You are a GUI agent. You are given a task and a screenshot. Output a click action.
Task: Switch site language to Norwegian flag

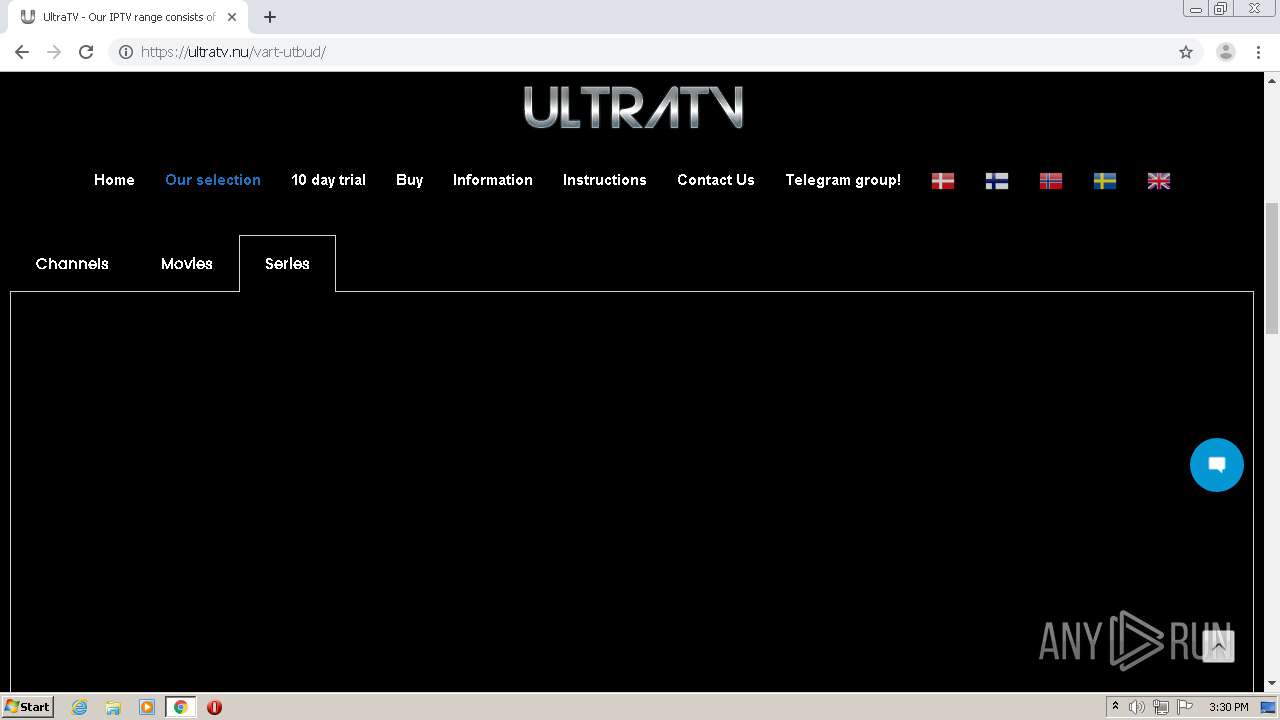[1051, 181]
